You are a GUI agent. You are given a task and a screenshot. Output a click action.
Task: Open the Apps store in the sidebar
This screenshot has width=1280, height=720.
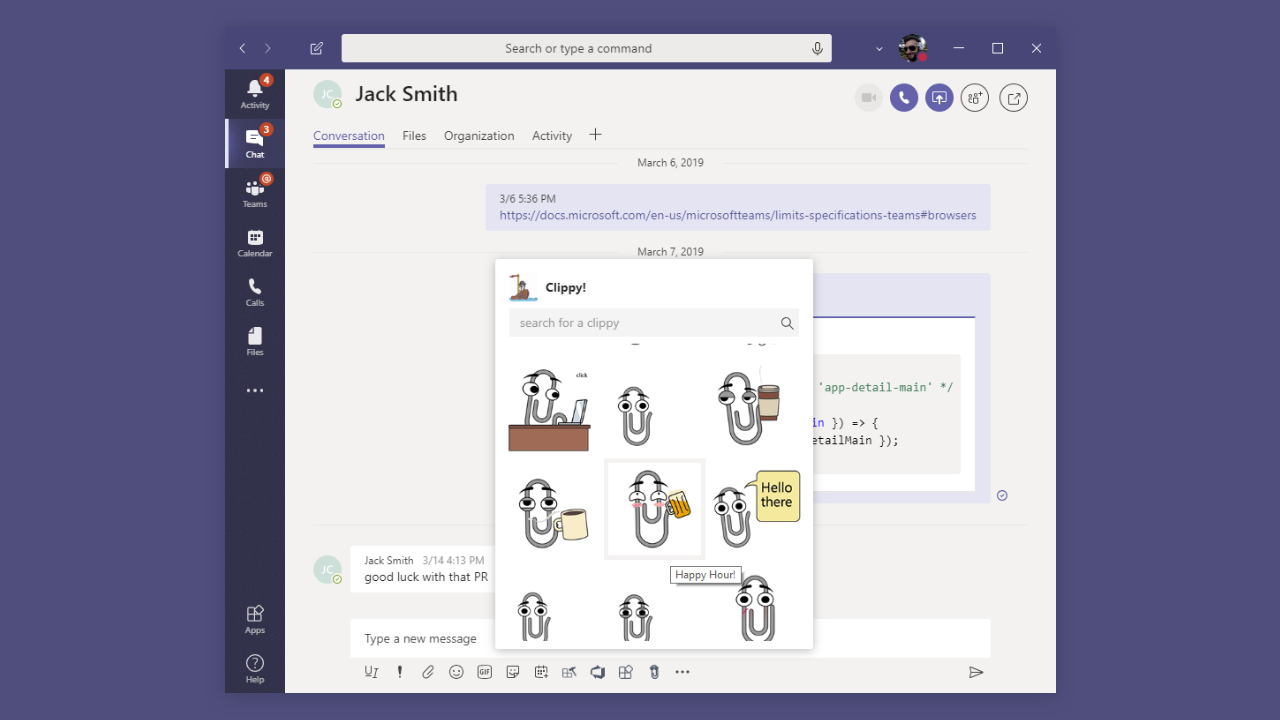(x=255, y=619)
